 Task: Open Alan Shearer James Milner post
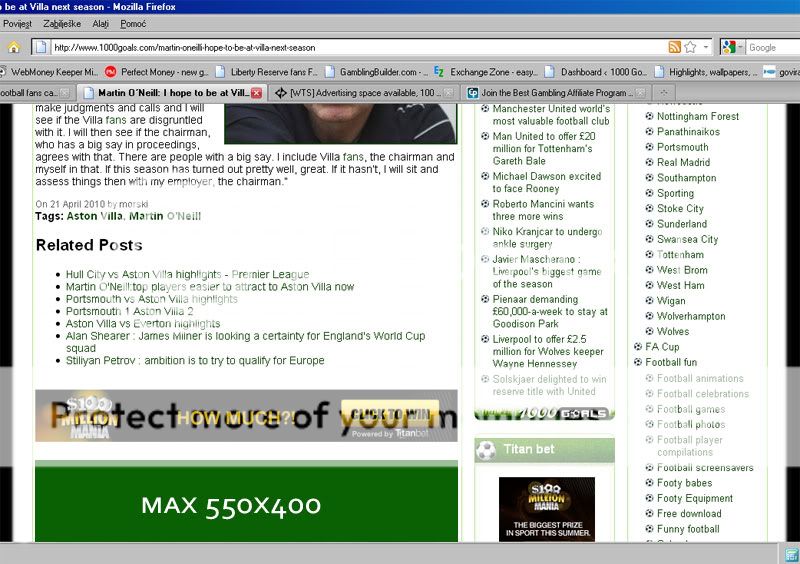tap(245, 342)
